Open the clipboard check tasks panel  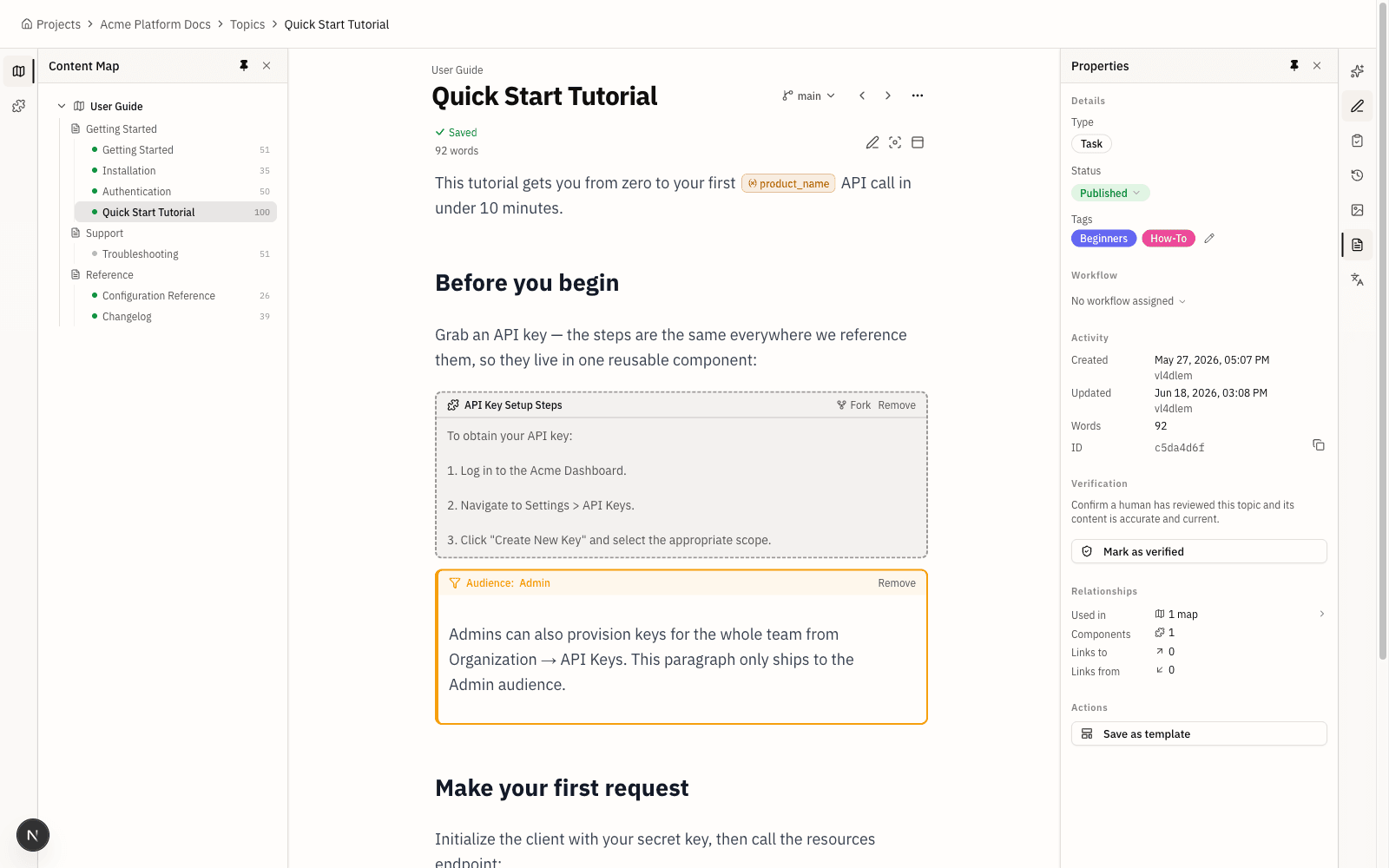click(1358, 141)
